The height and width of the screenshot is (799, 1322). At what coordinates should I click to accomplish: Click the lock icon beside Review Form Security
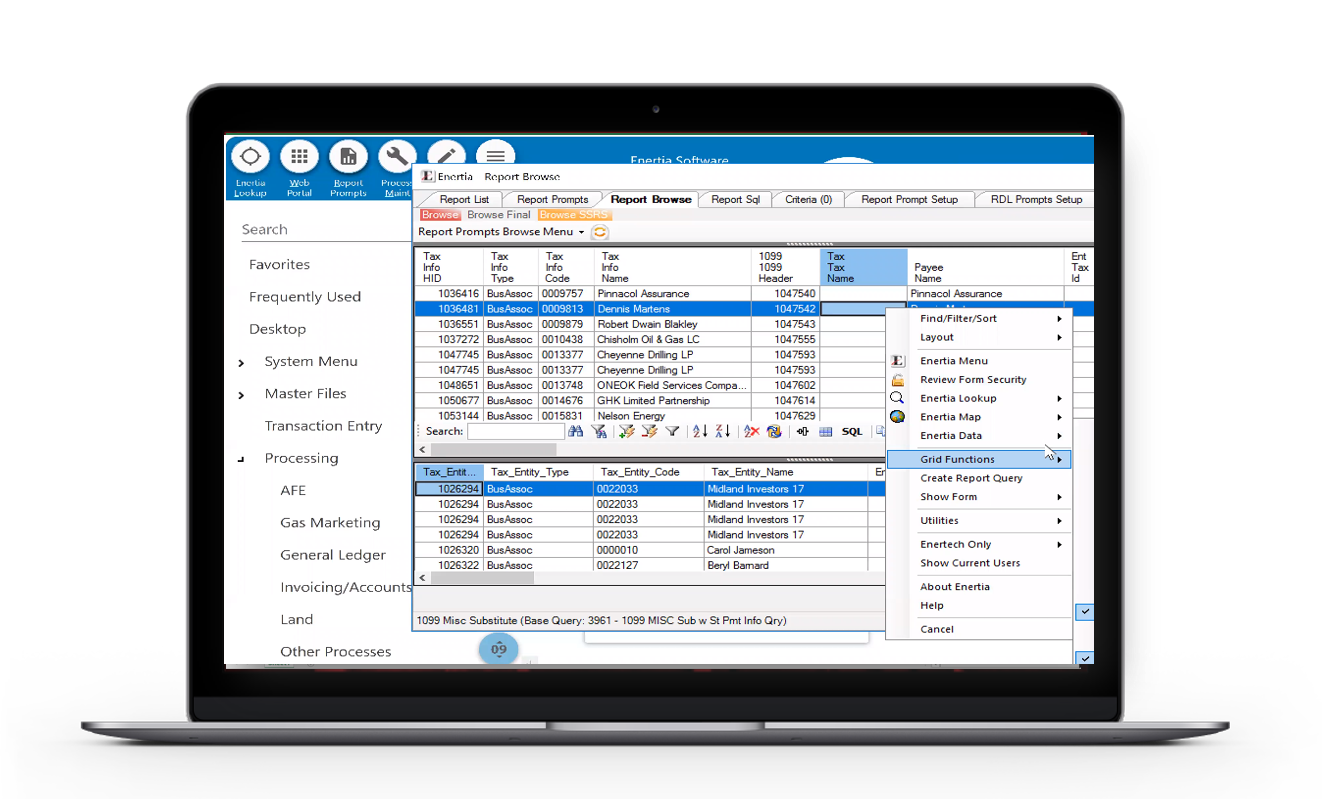click(898, 379)
